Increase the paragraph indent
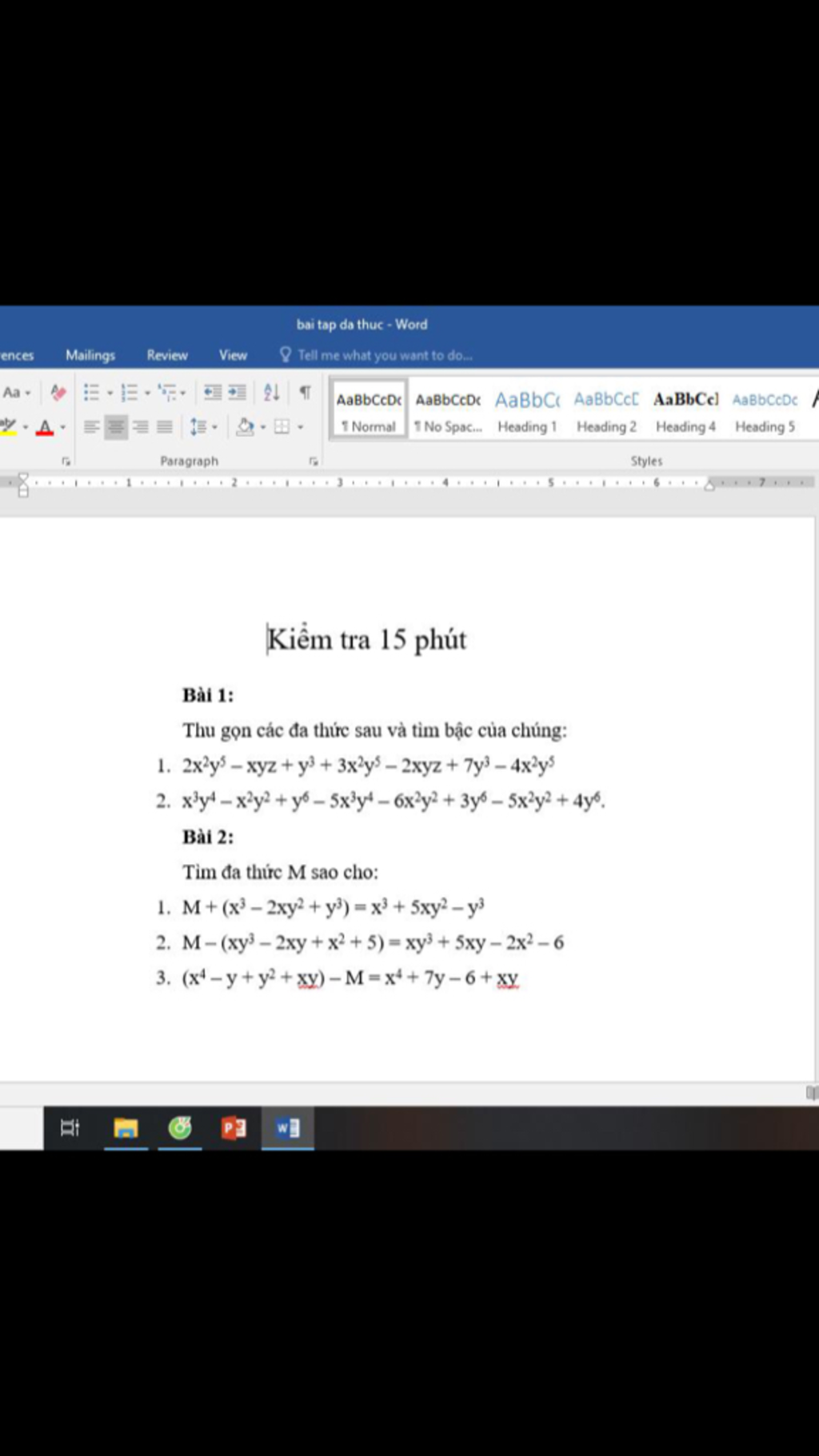The width and height of the screenshot is (819, 1456). pyautogui.click(x=238, y=392)
